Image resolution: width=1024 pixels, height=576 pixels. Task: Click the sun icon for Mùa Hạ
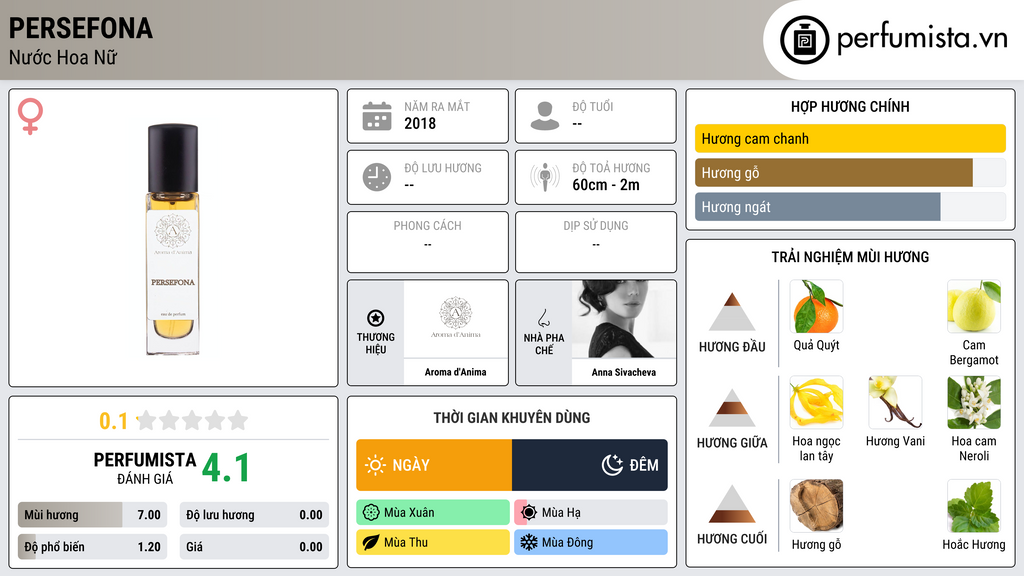point(529,513)
